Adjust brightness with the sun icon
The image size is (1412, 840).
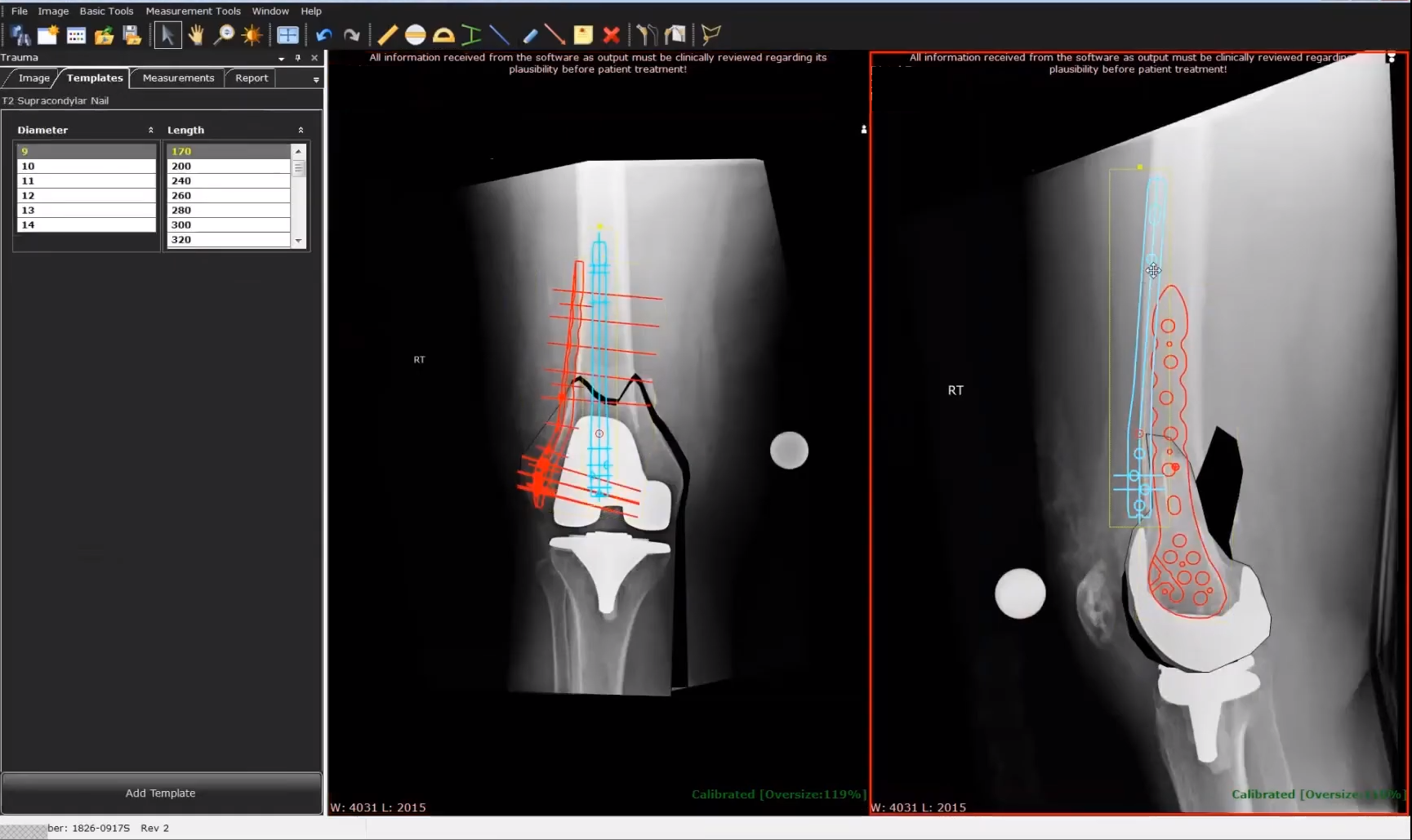[252, 34]
